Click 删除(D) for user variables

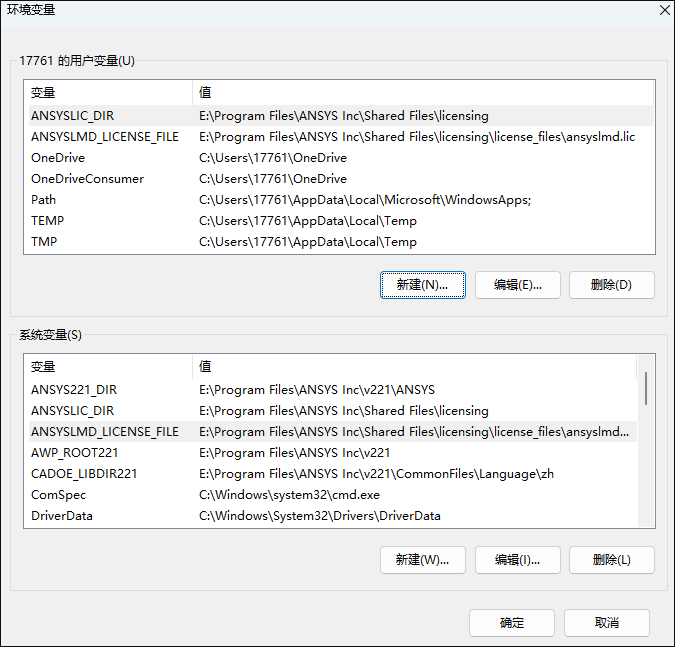click(x=612, y=285)
